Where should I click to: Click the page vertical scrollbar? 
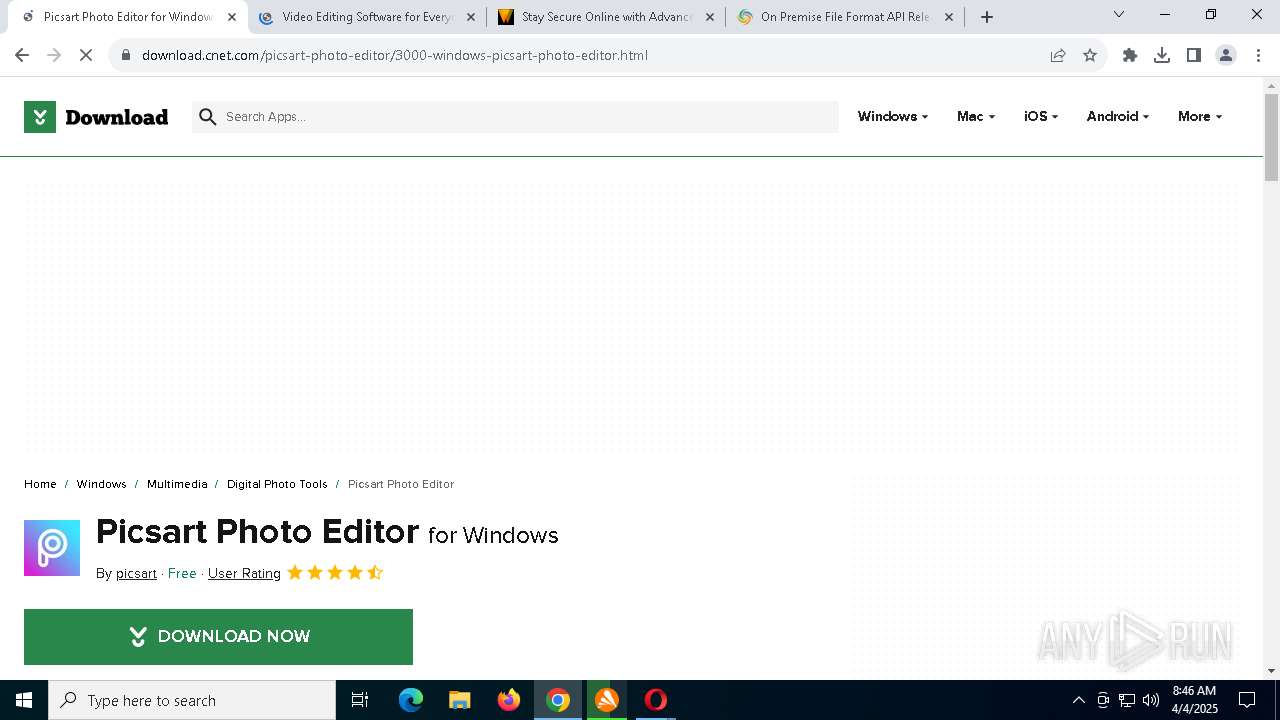pyautogui.click(x=1271, y=137)
